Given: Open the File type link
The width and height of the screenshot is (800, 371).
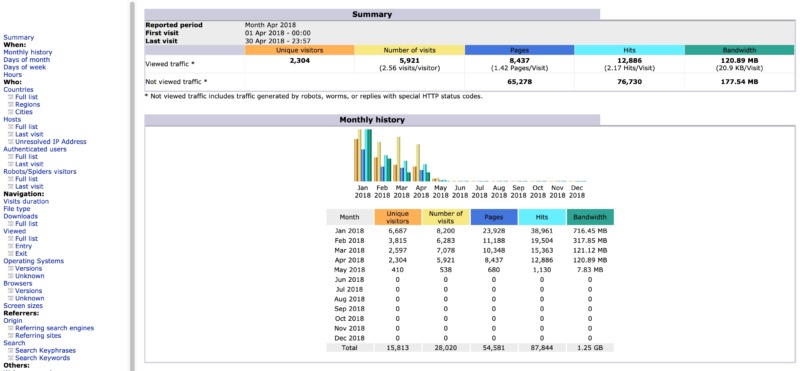Looking at the screenshot, I should pos(17,209).
